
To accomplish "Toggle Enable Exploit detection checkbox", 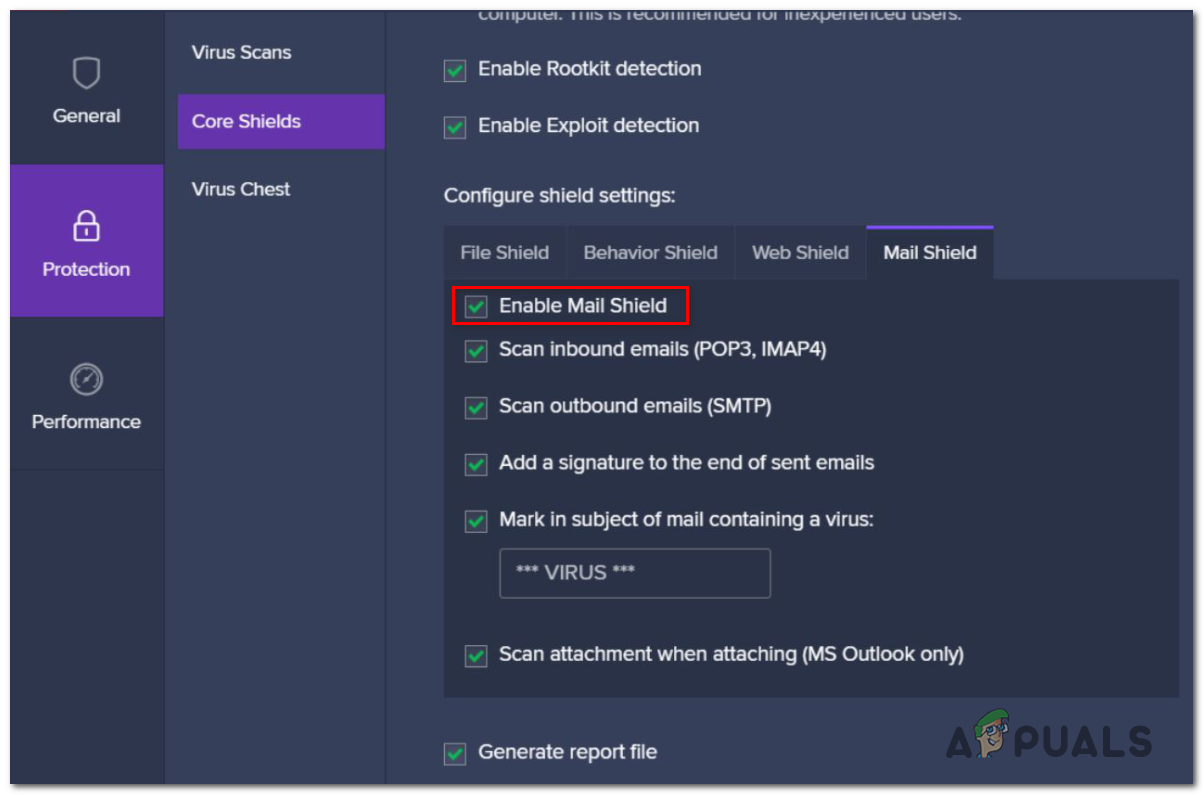I will point(455,127).
